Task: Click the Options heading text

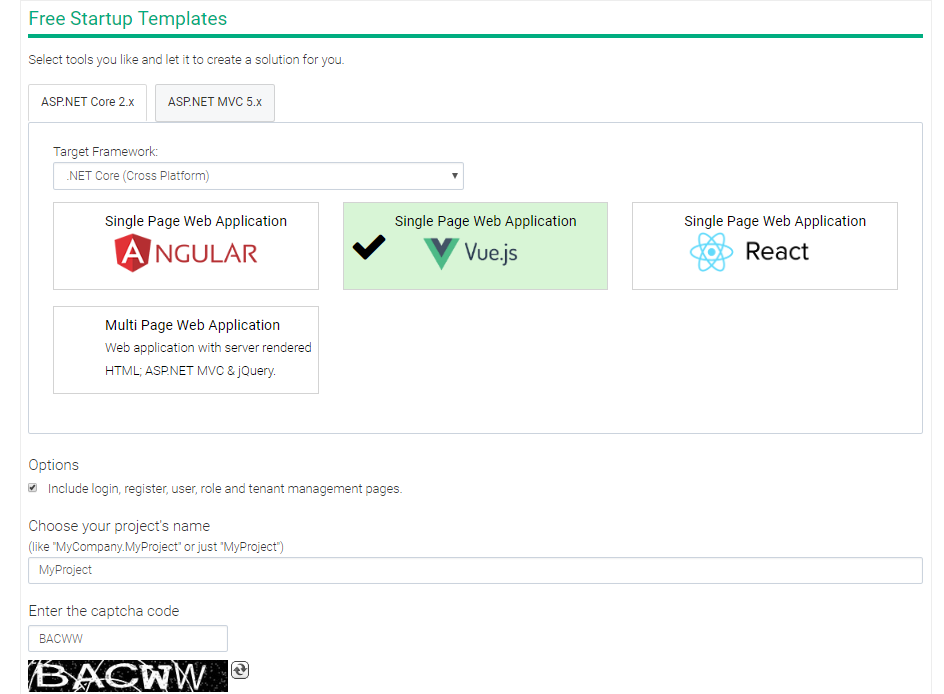Action: click(x=54, y=465)
